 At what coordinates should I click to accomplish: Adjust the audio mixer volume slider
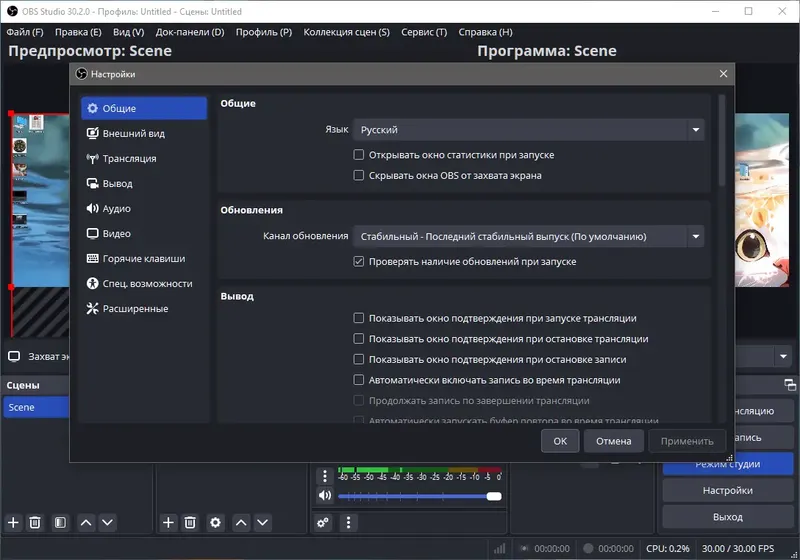tap(419, 496)
